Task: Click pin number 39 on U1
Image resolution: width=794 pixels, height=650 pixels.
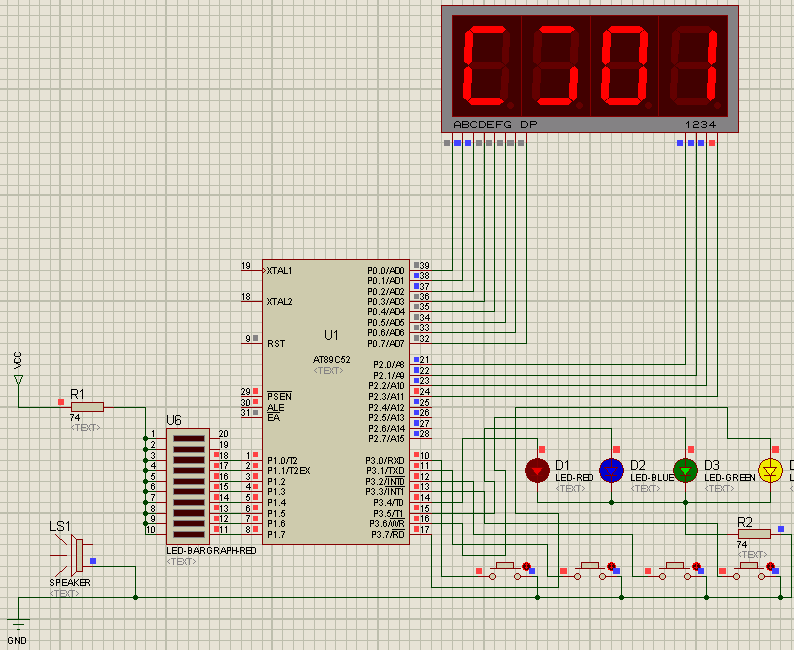Action: point(424,266)
